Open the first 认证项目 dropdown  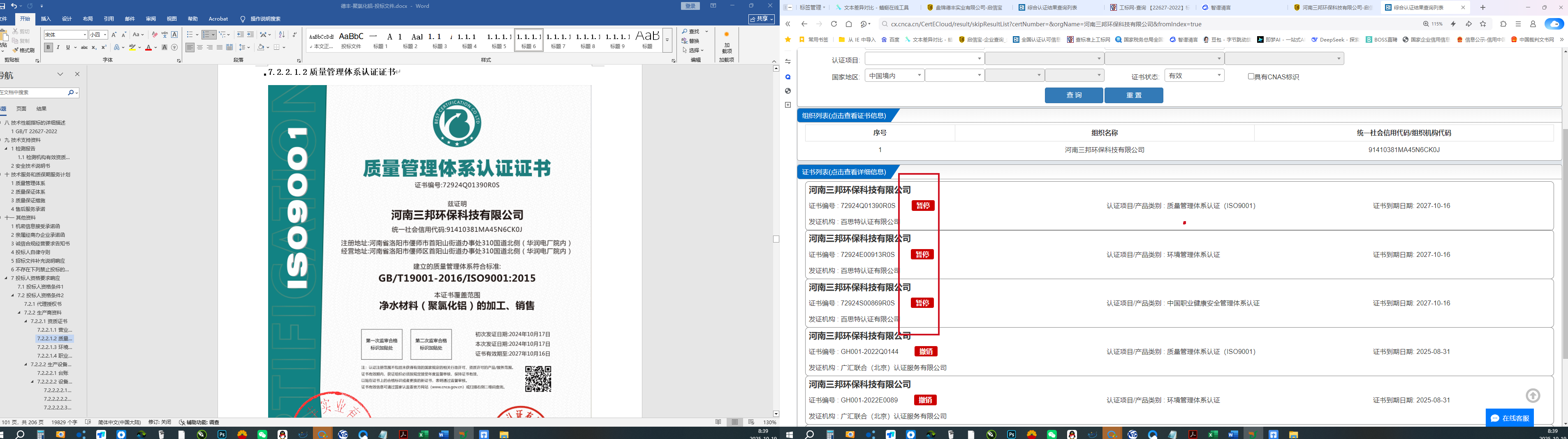(924, 58)
